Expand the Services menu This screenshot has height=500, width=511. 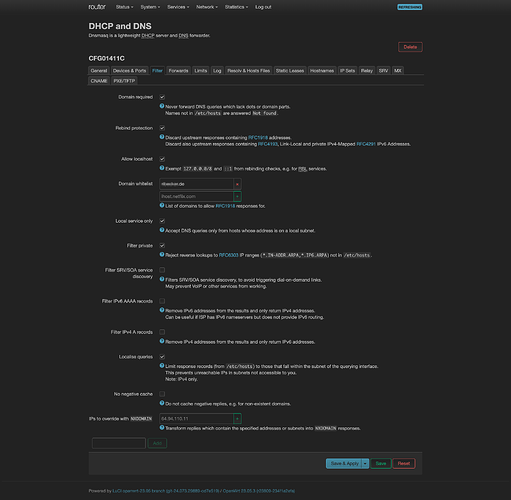click(178, 7)
